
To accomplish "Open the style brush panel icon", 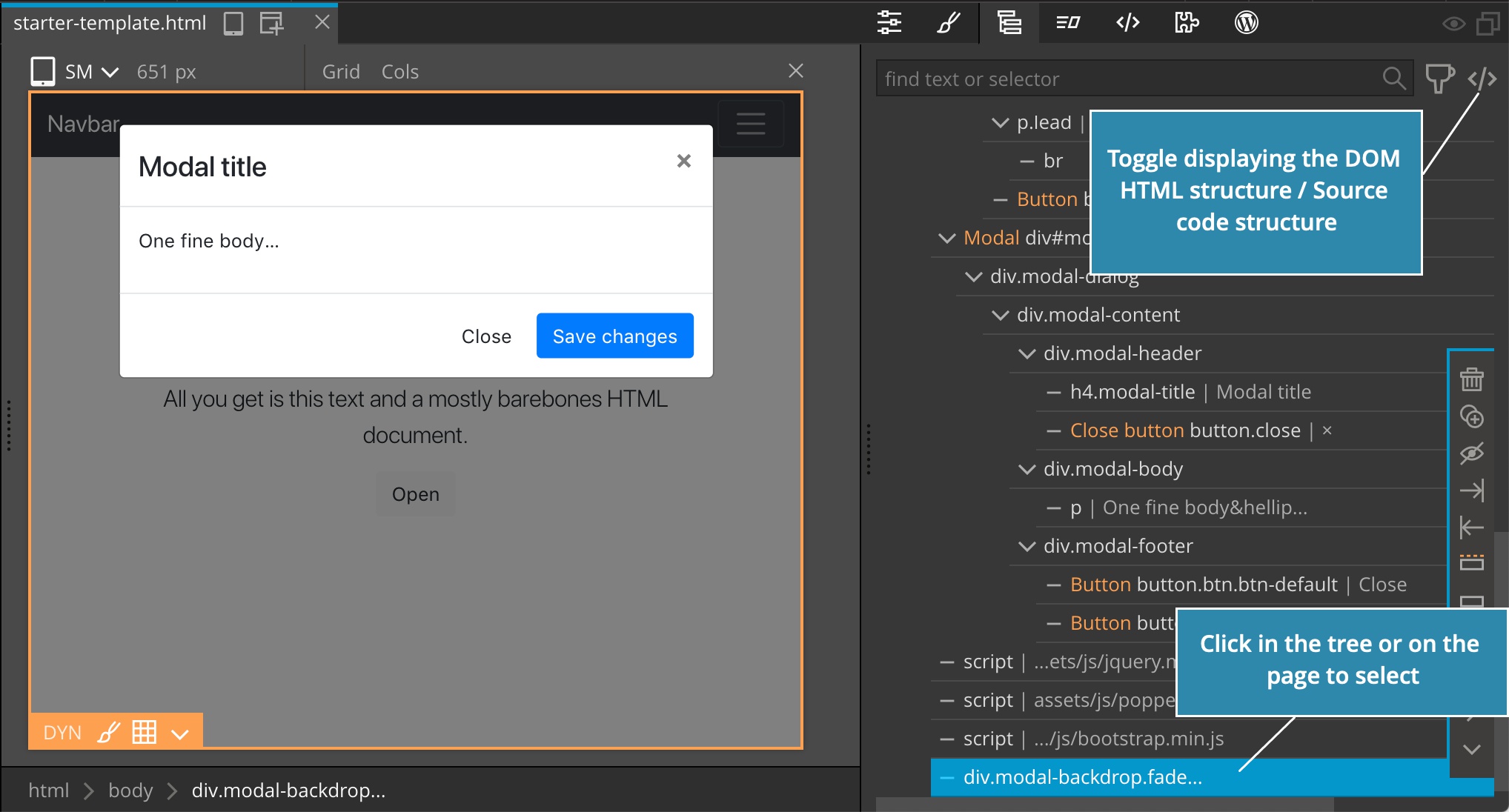I will click(x=949, y=23).
